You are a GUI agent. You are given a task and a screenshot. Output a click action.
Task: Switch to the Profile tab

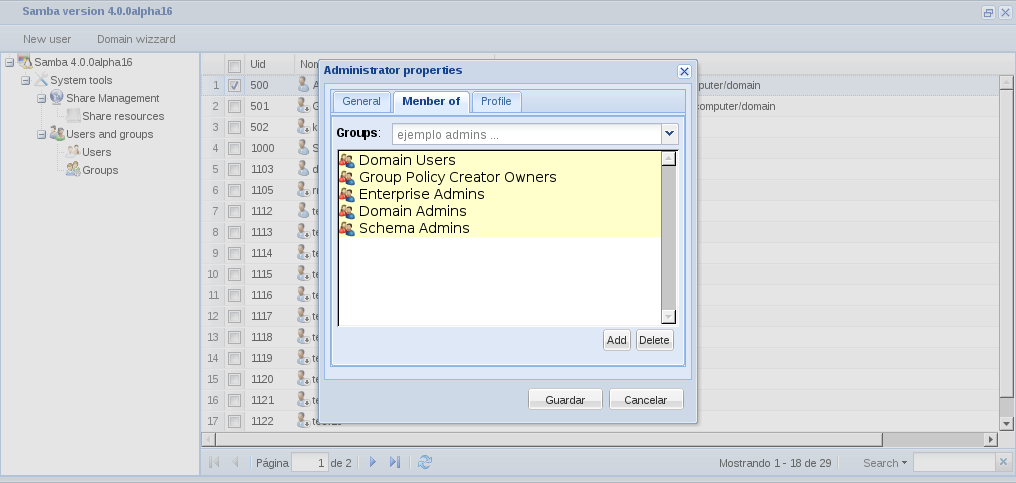pos(496,101)
